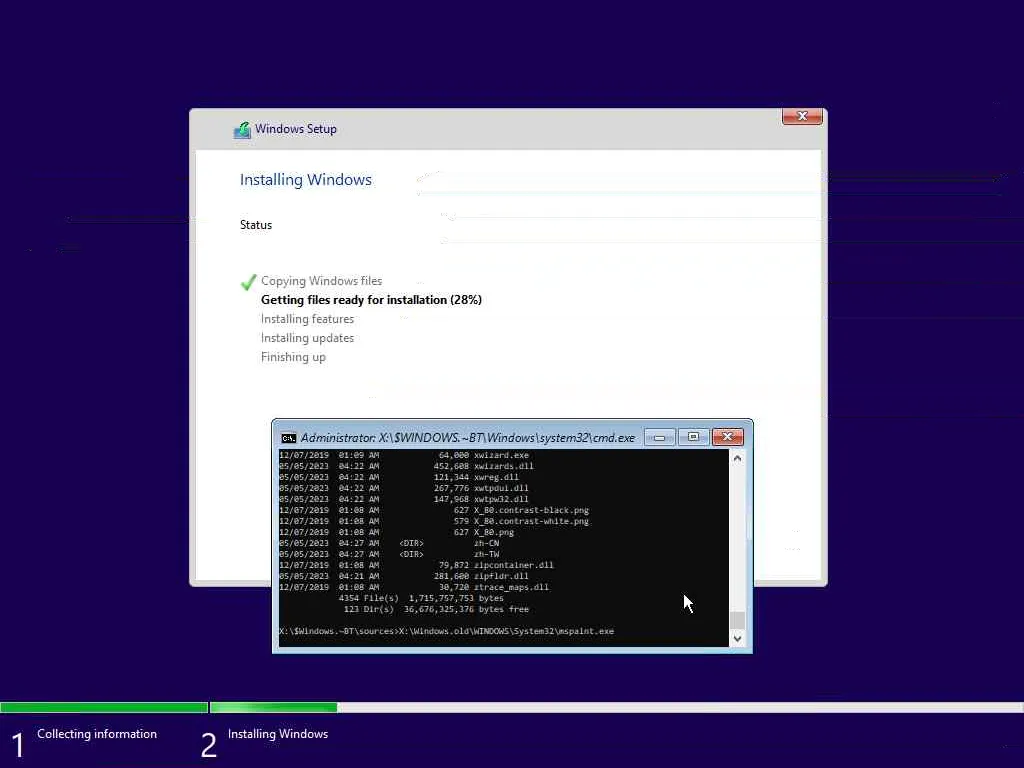Click the xwizards.dll line in cmd

click(406, 466)
